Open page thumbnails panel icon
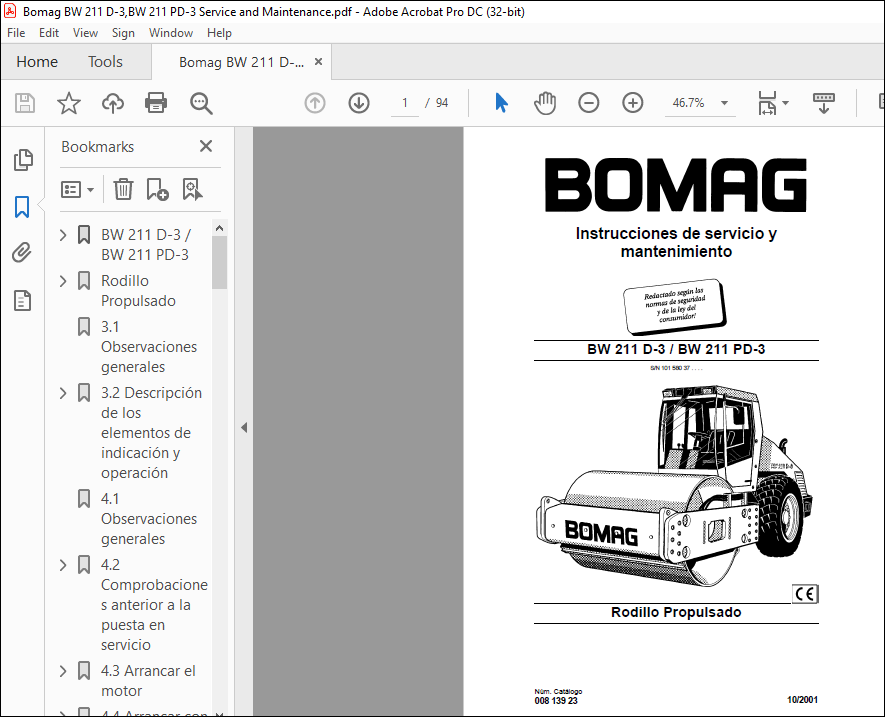The height and width of the screenshot is (717, 885). (23, 160)
